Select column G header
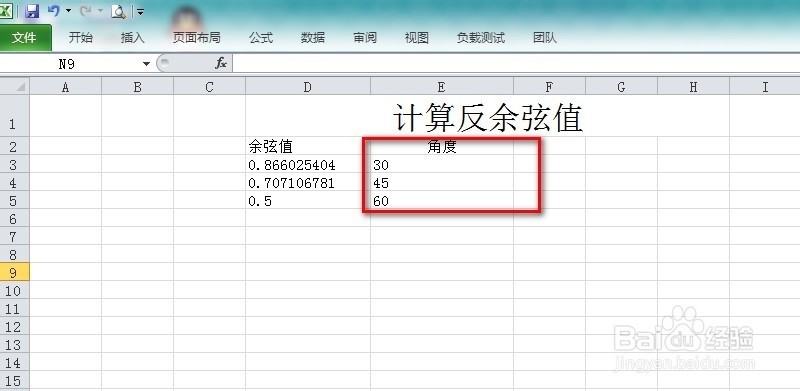Viewport: 800px width, 391px height. 621,87
